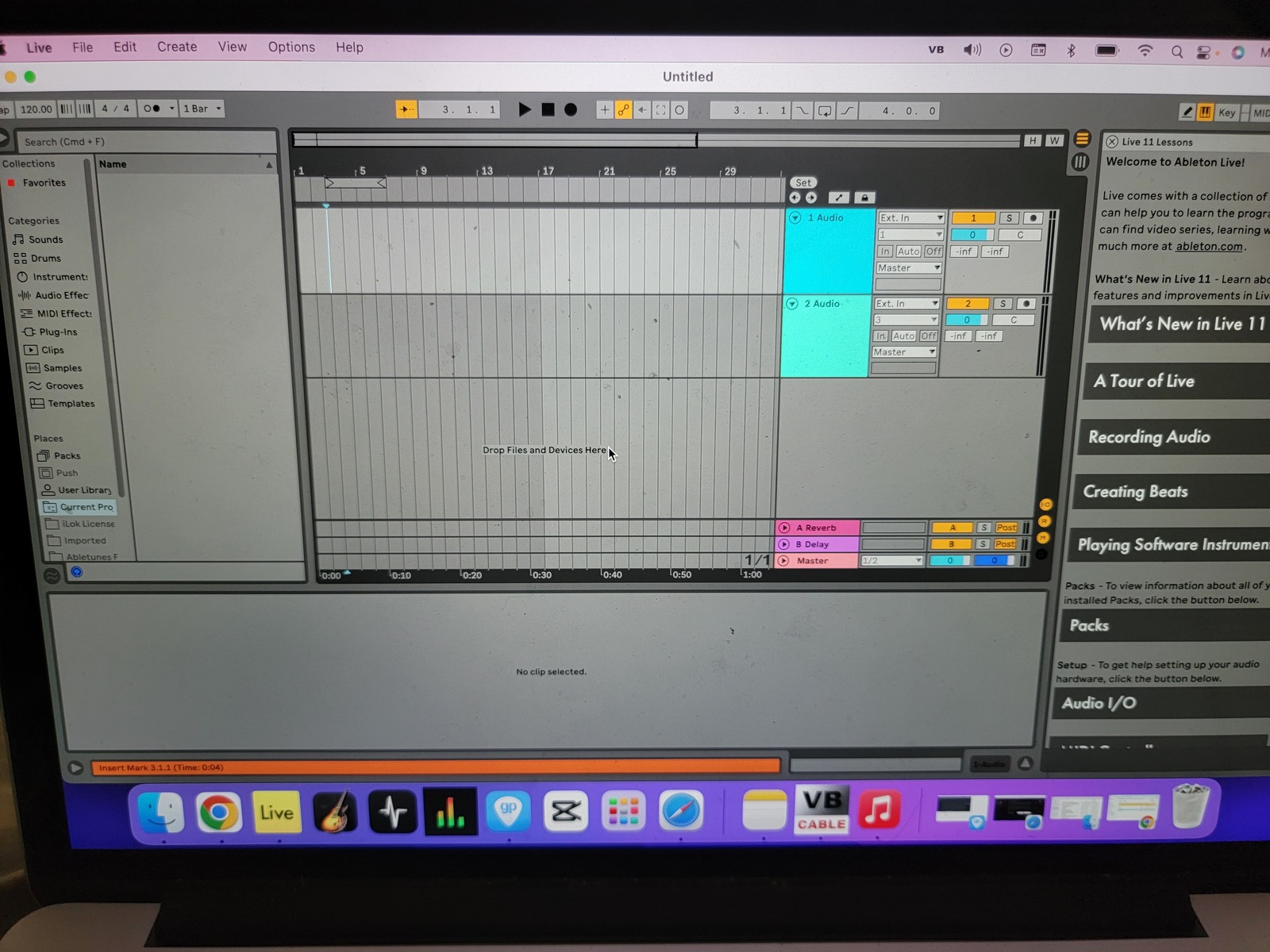Unfold the B Delay return track

784,544
